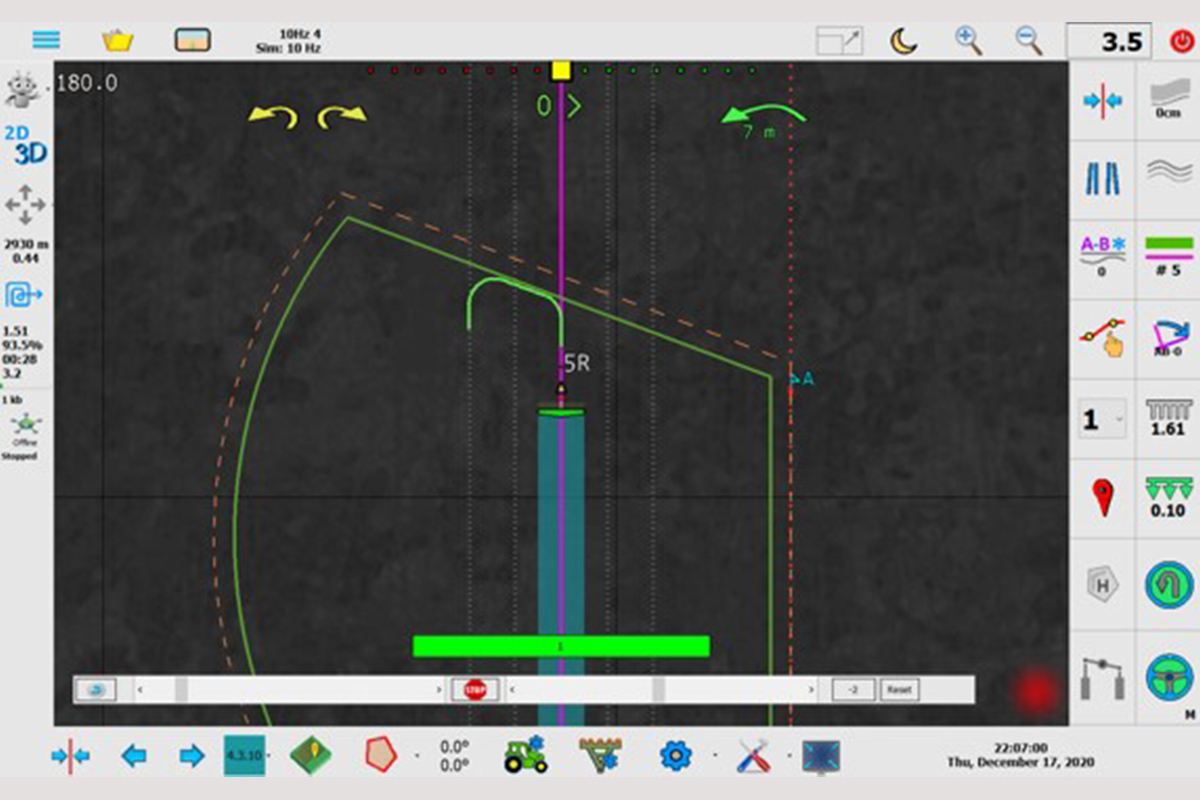Open the A-B curve line icon
Viewport: 1200px width, 800px height.
pos(1103,258)
